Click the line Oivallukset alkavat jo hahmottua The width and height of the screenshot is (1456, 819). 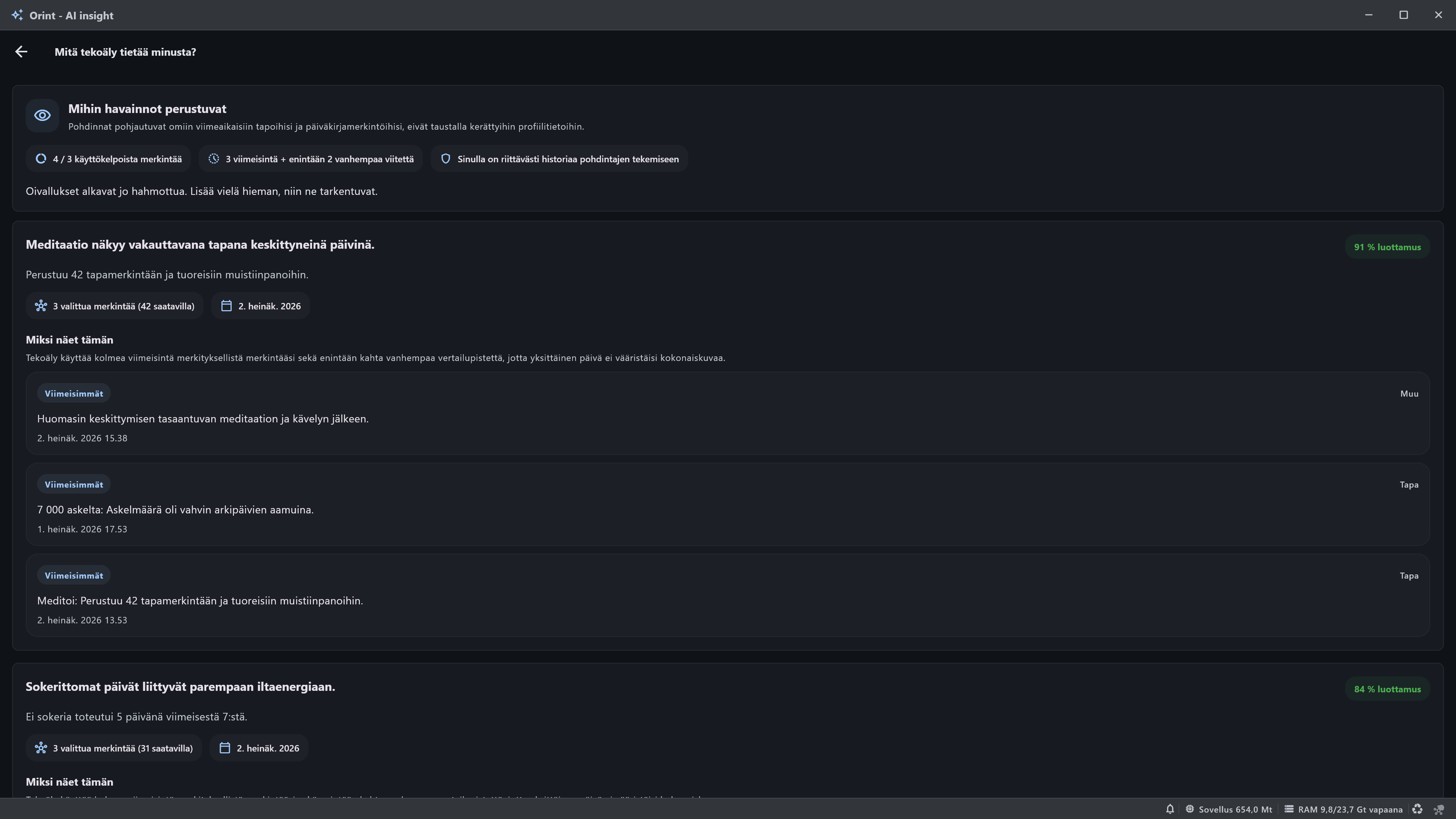point(202,191)
